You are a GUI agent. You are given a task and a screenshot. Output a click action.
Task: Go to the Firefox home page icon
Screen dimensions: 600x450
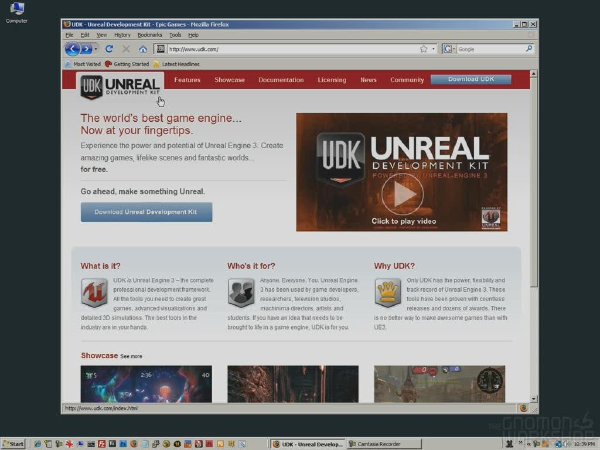(143, 49)
